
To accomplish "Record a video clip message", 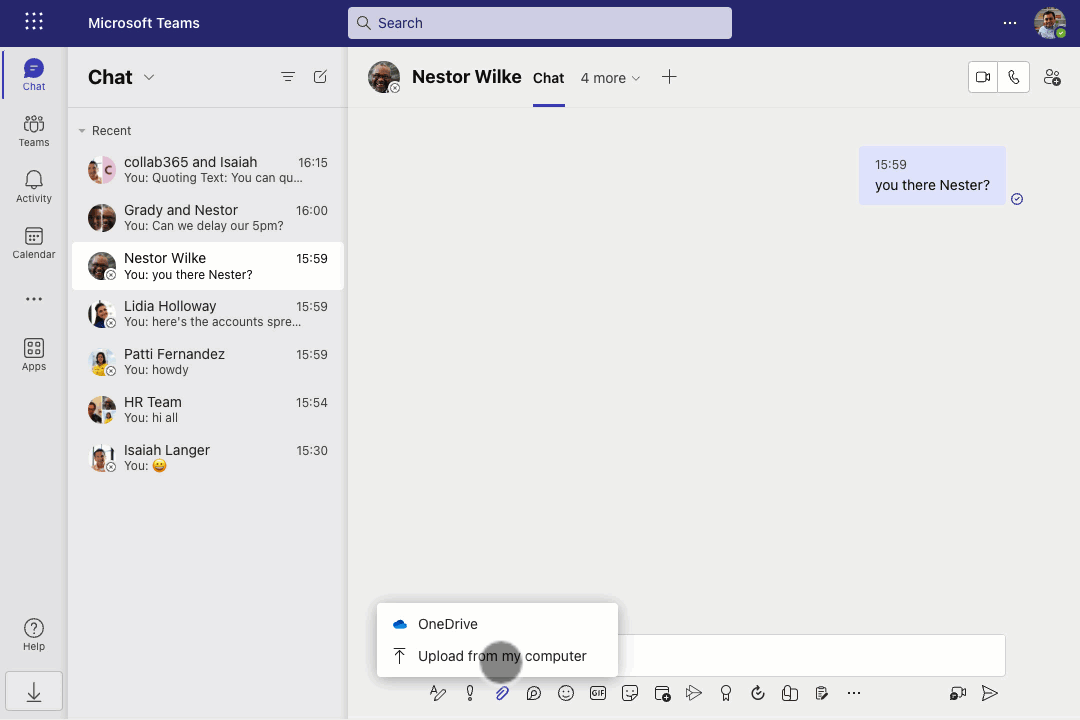I will click(957, 693).
